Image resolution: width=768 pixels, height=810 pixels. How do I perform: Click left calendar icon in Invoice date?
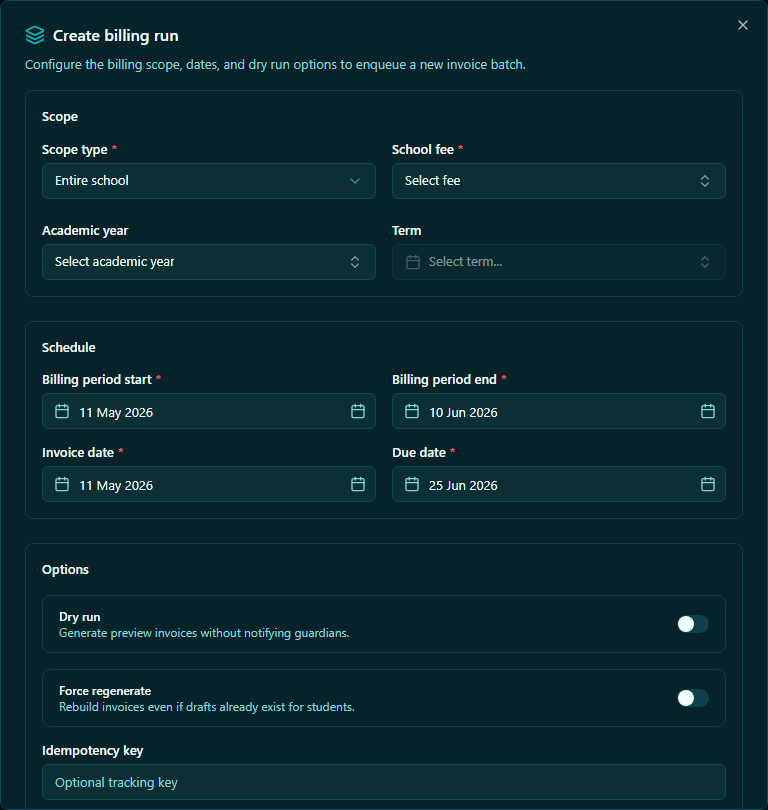point(62,484)
